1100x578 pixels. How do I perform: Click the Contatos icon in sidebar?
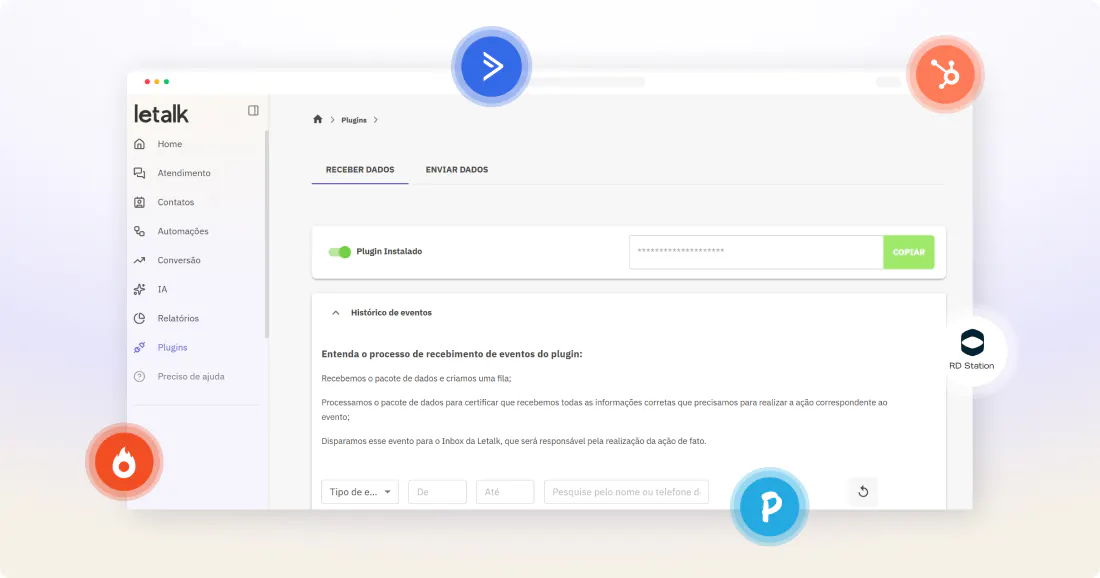point(140,202)
